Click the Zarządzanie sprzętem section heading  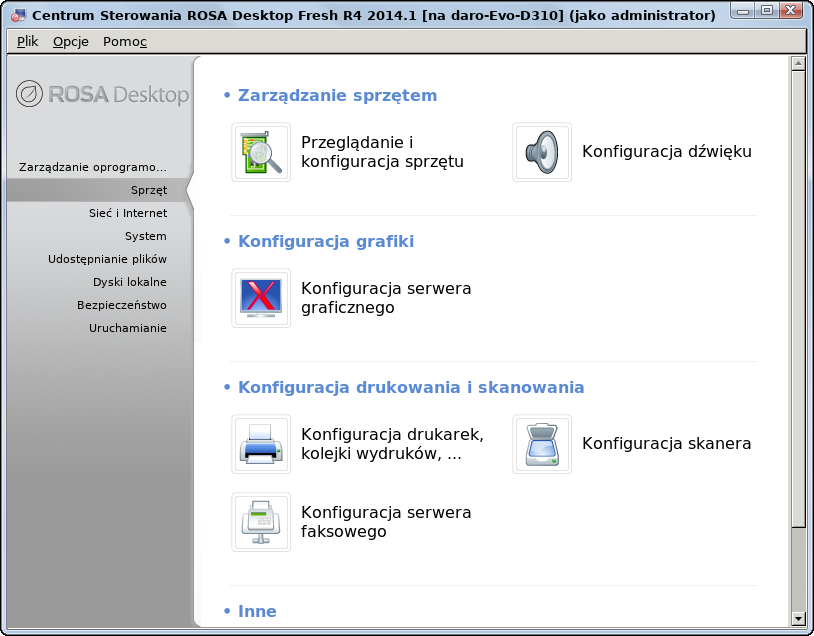coord(337,96)
